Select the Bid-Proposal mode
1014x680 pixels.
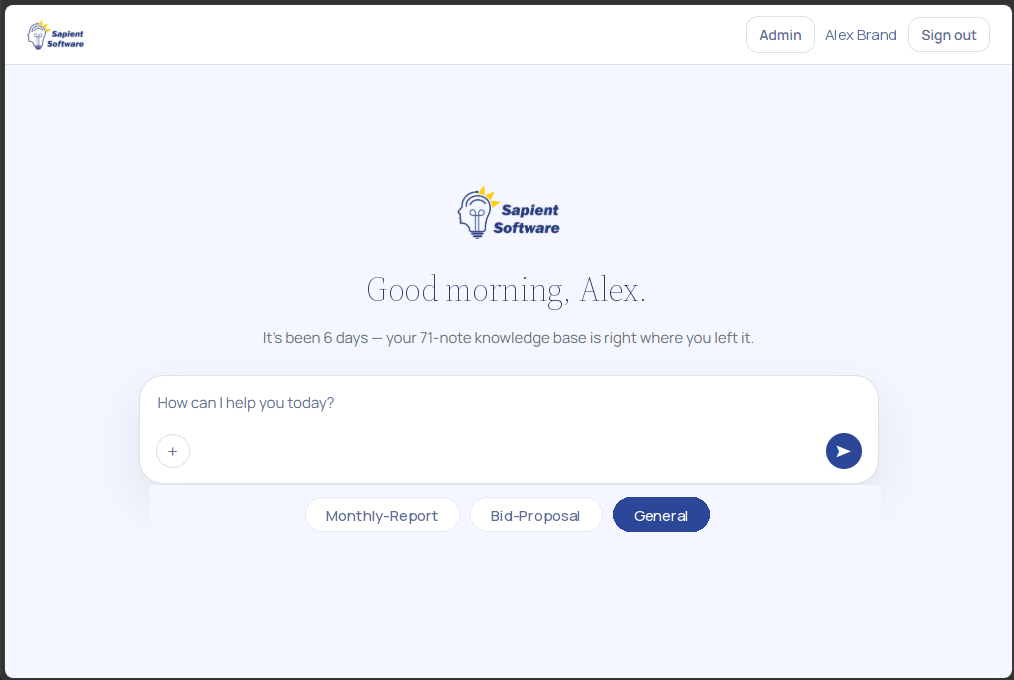[x=535, y=515]
